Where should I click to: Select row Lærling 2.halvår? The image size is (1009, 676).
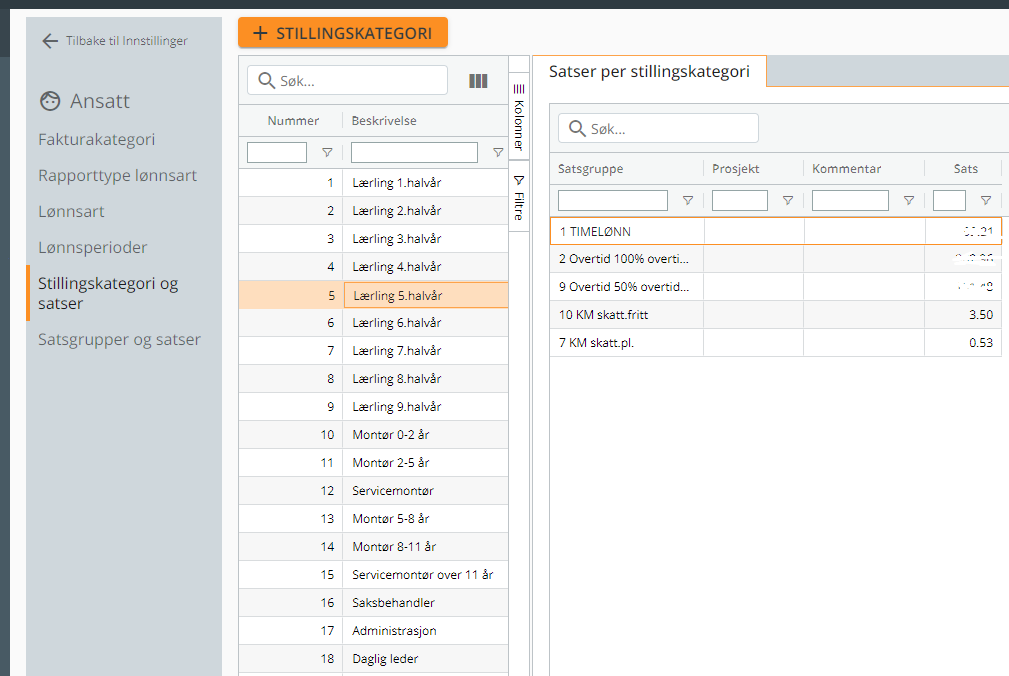coord(373,211)
